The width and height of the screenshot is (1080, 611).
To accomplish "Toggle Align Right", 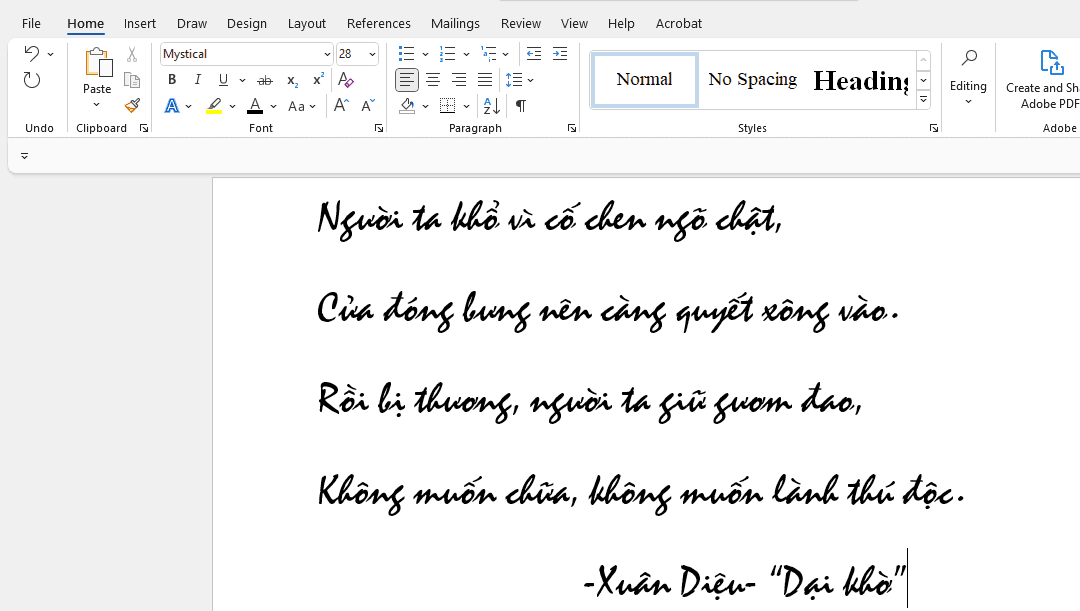I will pos(459,80).
